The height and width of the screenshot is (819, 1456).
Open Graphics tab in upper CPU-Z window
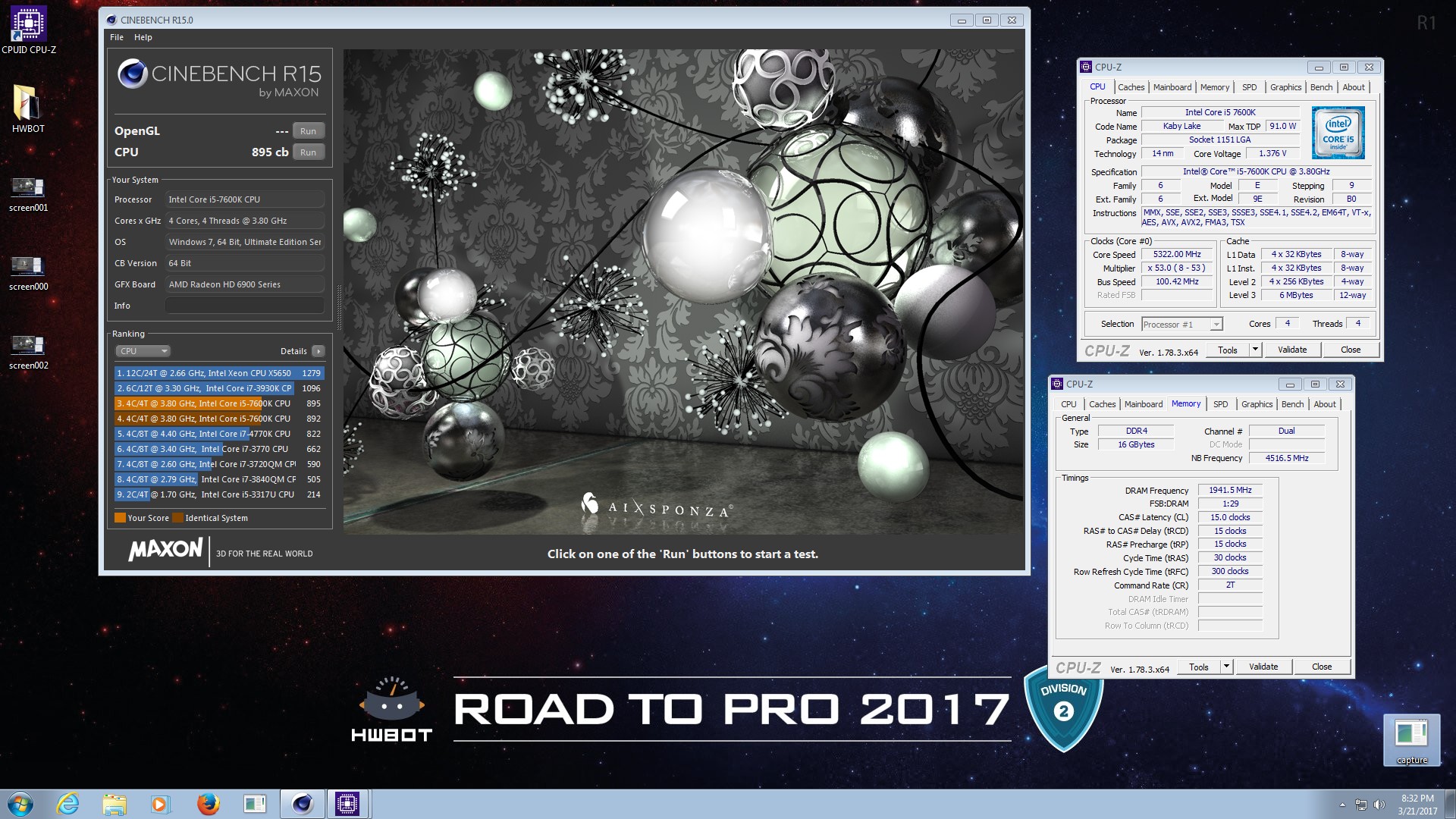point(1285,87)
